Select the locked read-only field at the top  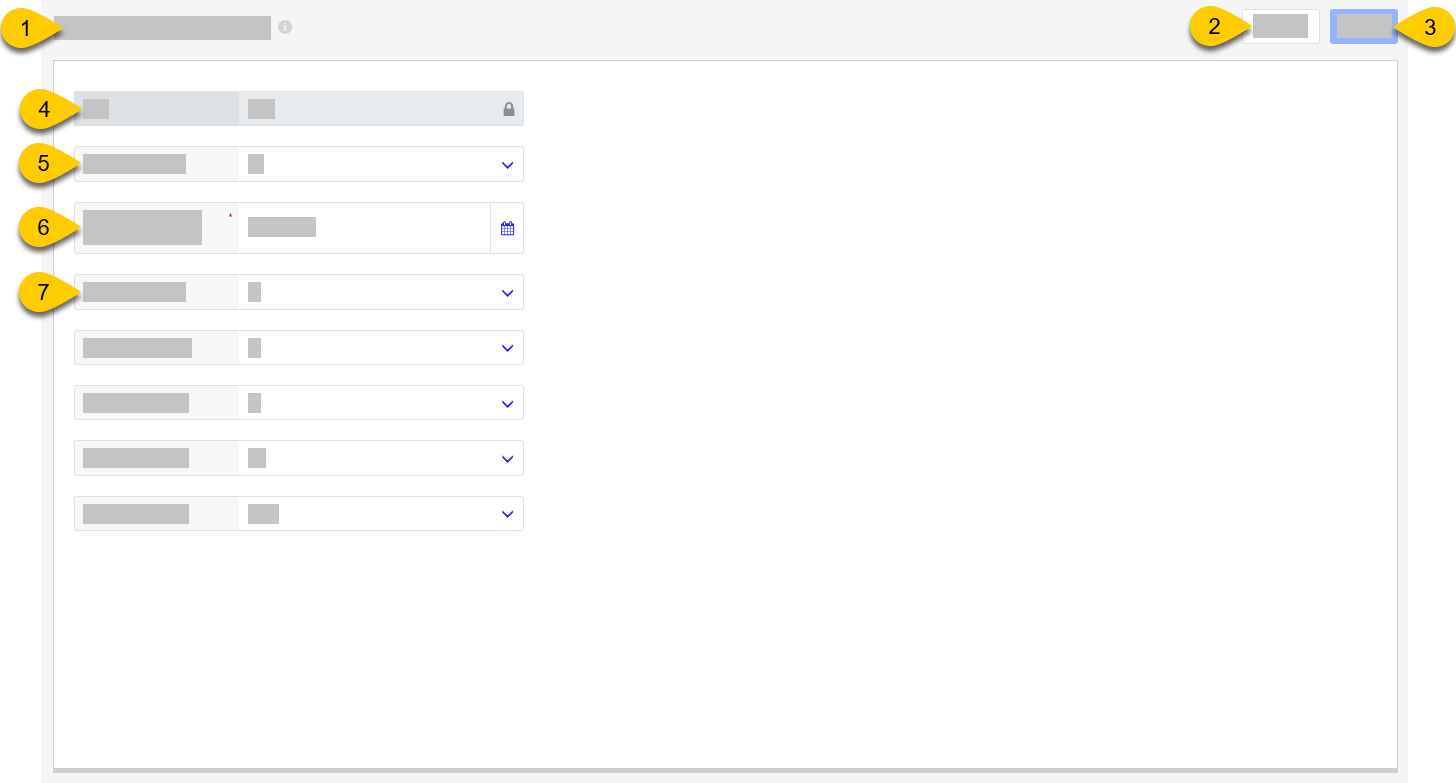point(298,108)
